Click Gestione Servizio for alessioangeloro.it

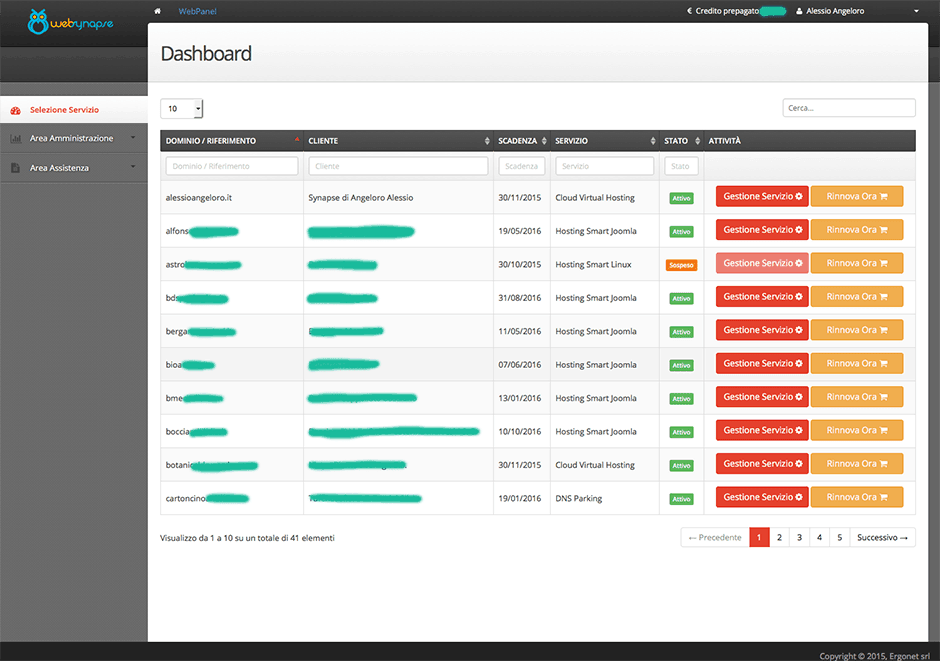[x=762, y=197]
